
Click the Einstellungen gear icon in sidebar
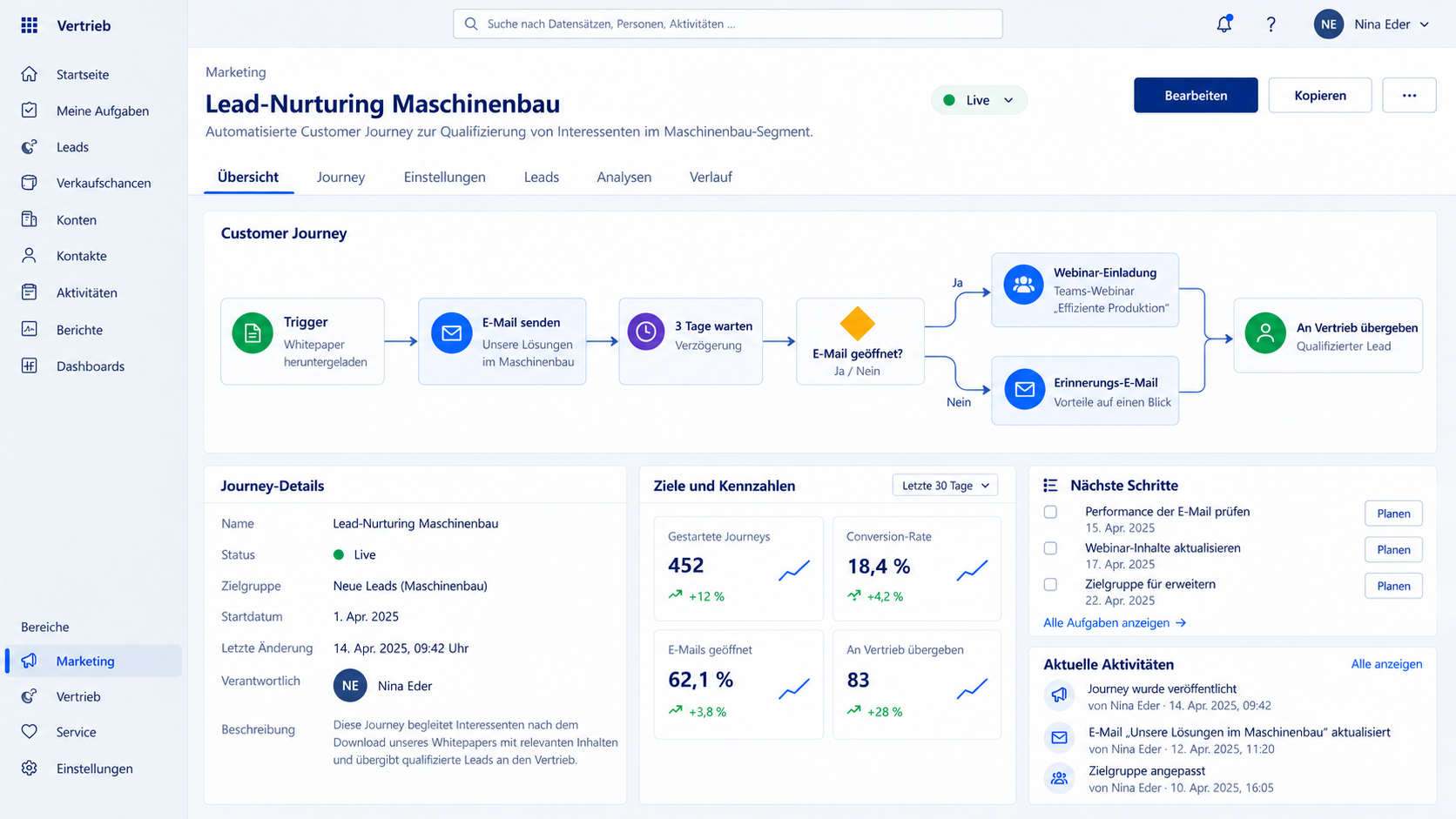(30, 769)
